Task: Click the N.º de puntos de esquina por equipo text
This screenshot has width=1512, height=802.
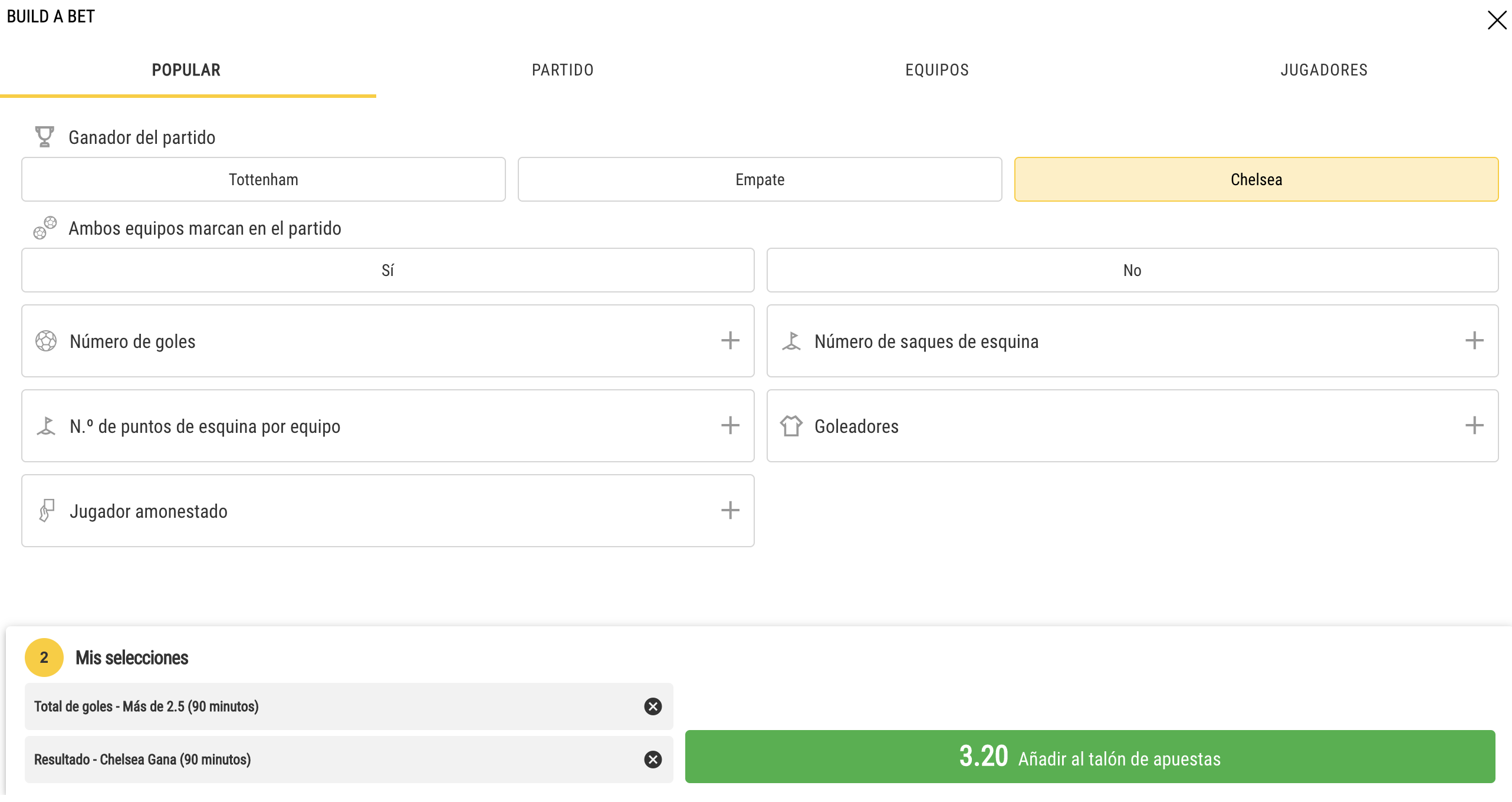Action: (x=205, y=426)
